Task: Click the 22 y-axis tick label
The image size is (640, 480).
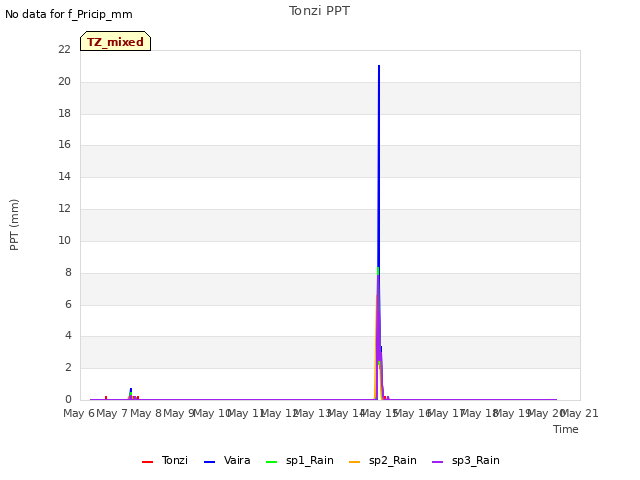Action: coord(64,50)
